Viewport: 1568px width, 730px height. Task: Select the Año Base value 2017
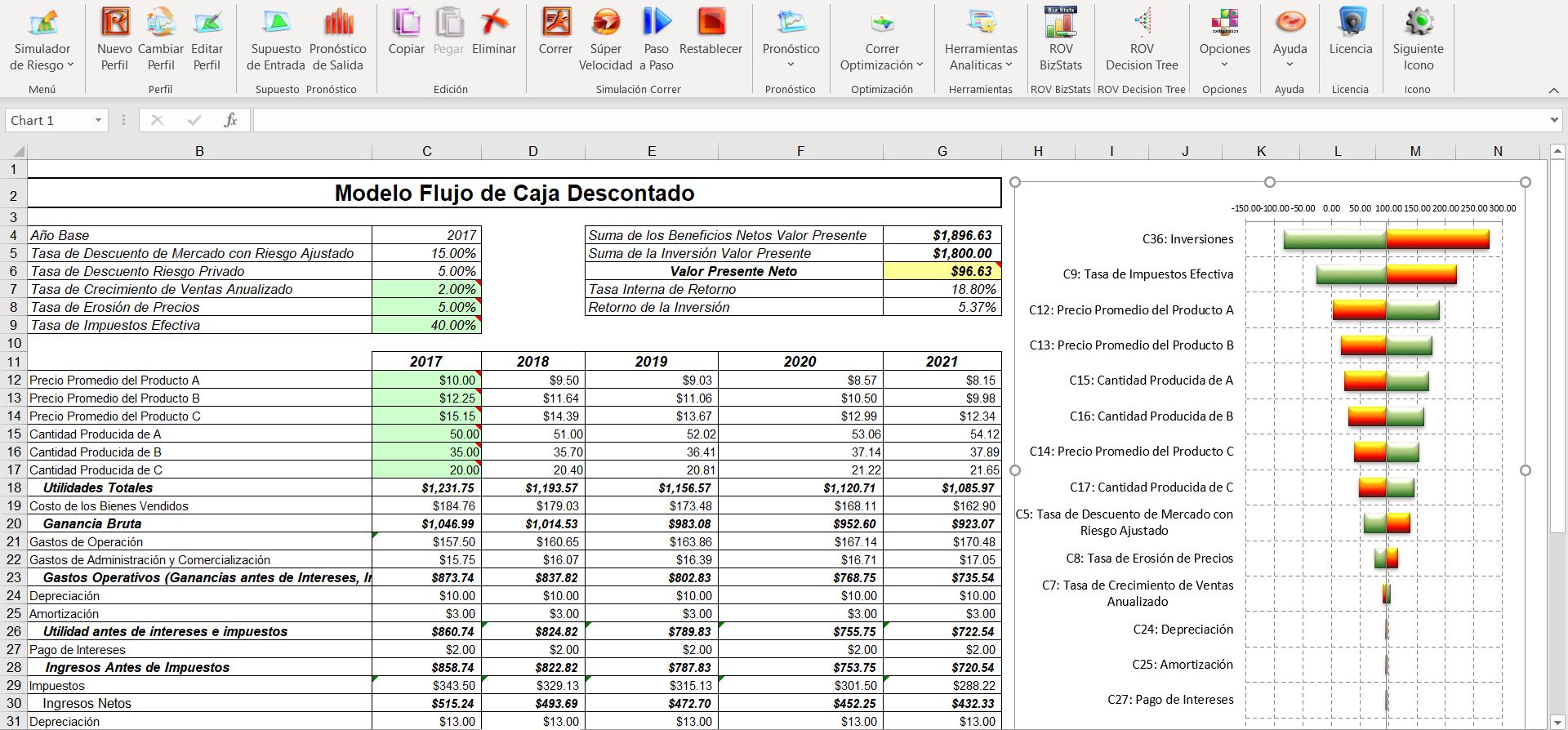426,235
